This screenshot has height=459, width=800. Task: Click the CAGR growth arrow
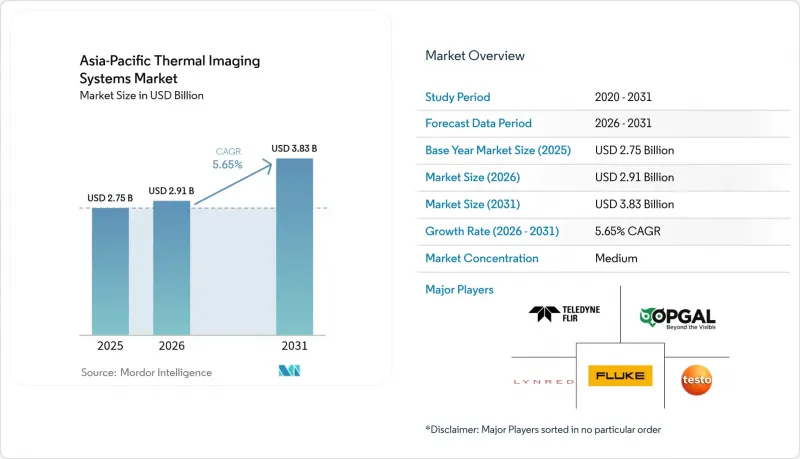click(x=234, y=182)
